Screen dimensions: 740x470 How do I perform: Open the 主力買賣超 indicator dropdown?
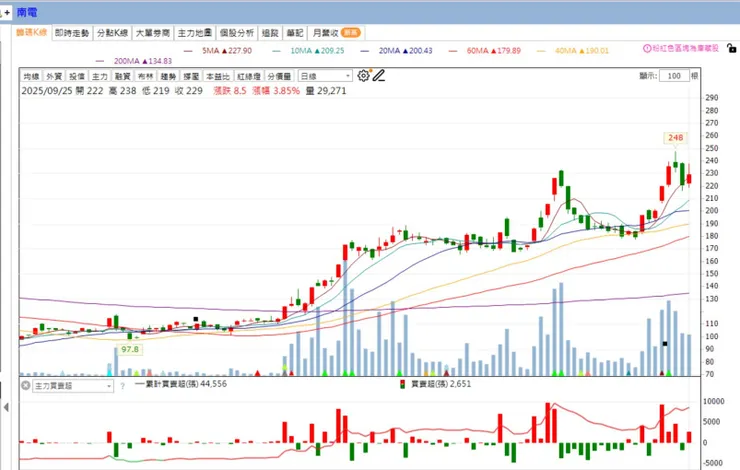(73, 386)
